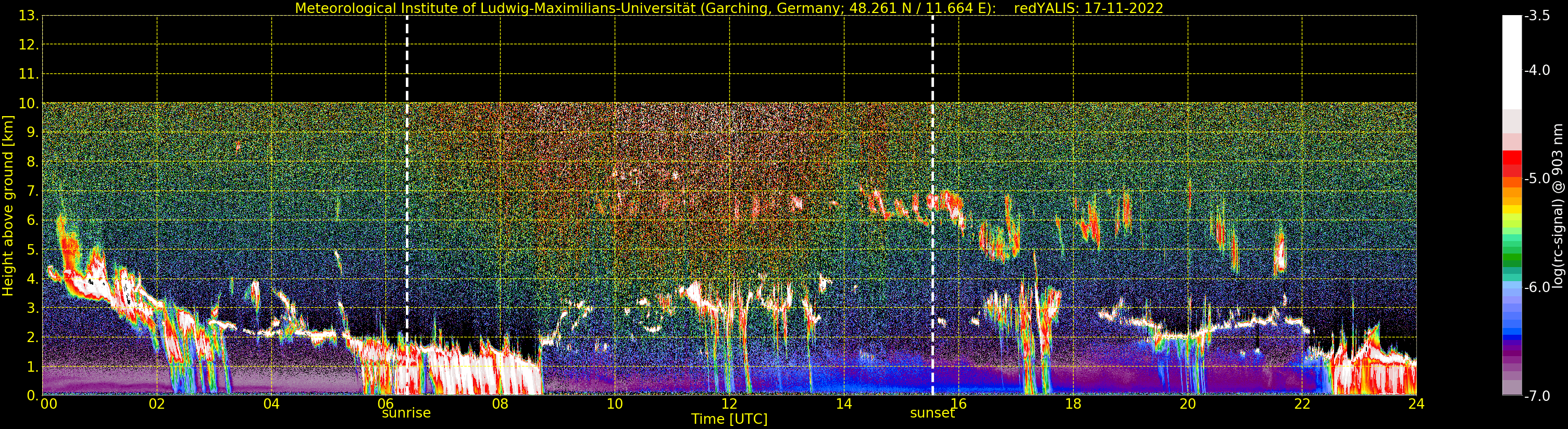The width and height of the screenshot is (1568, 429).
Task: Click the time axis tick '00'
Action: click(x=48, y=404)
